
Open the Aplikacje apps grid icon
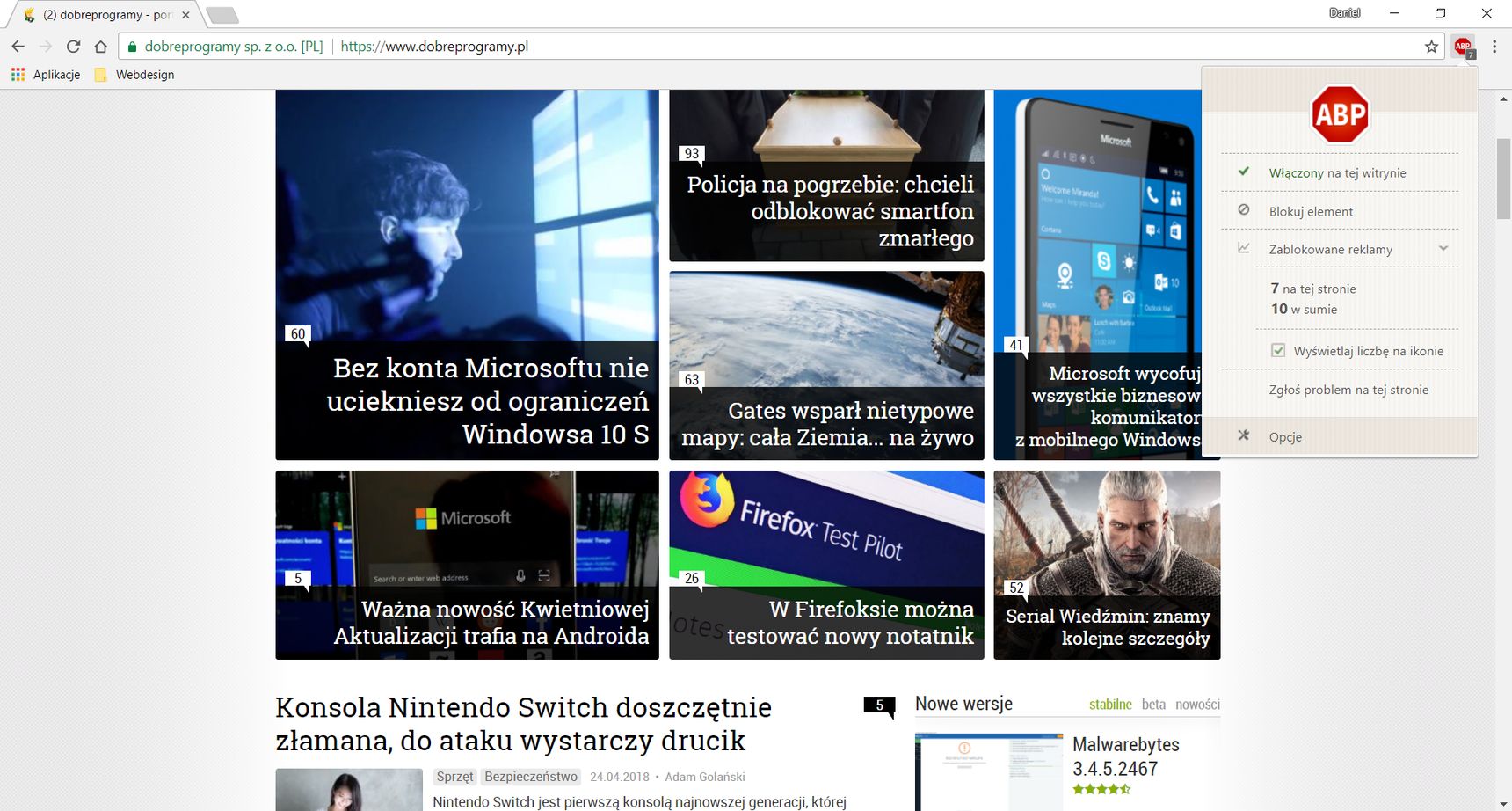(18, 75)
